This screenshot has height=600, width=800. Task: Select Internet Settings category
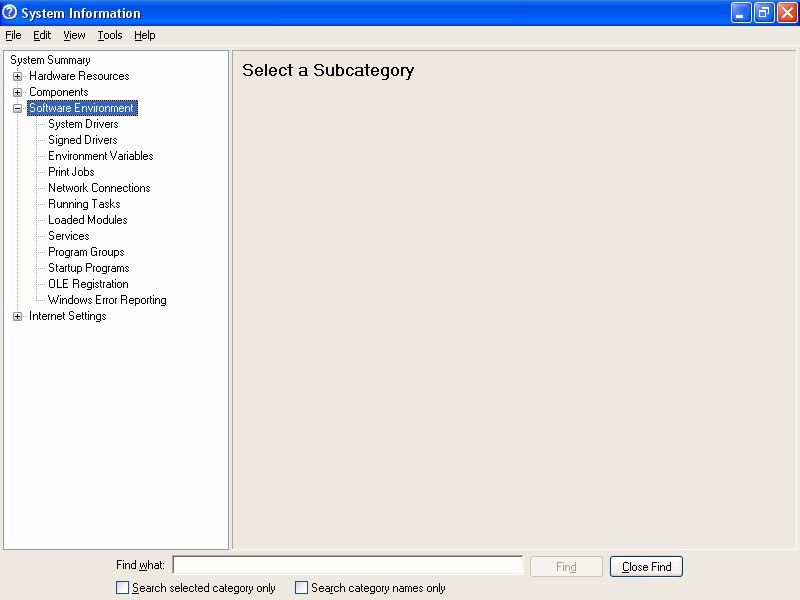tap(67, 316)
